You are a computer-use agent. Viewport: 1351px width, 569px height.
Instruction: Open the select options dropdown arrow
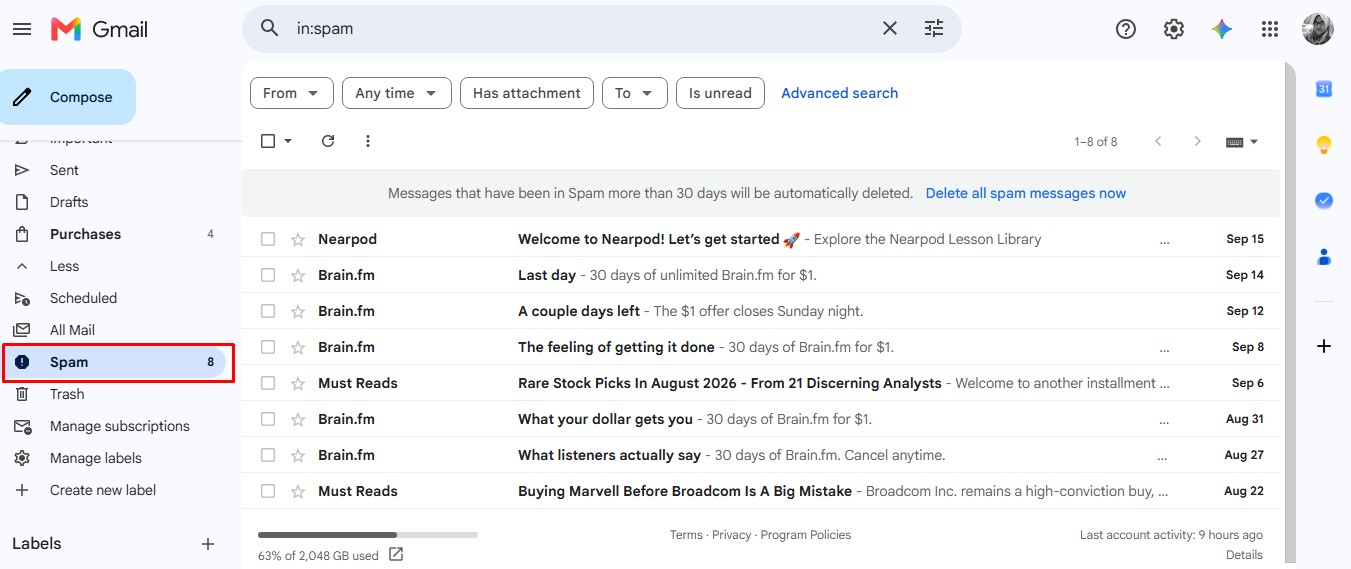288,141
